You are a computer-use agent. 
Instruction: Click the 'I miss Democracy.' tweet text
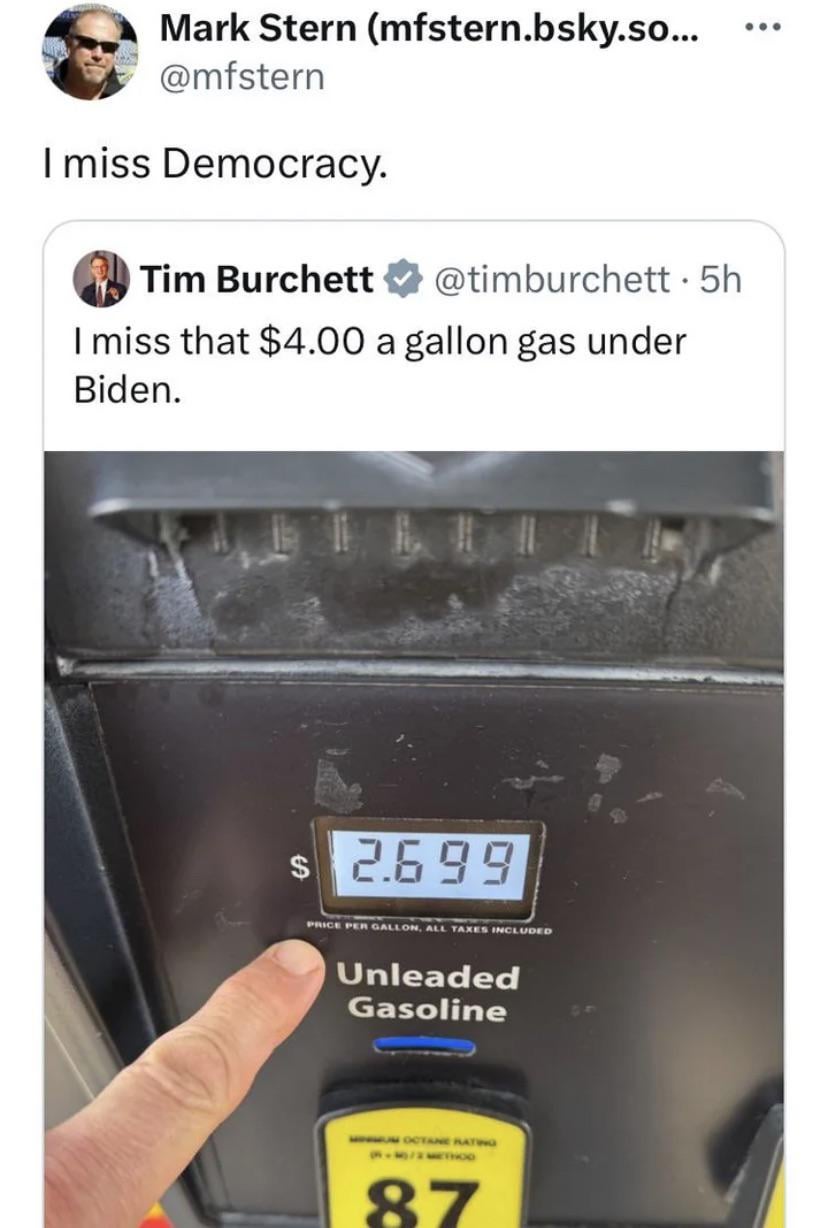(213, 163)
